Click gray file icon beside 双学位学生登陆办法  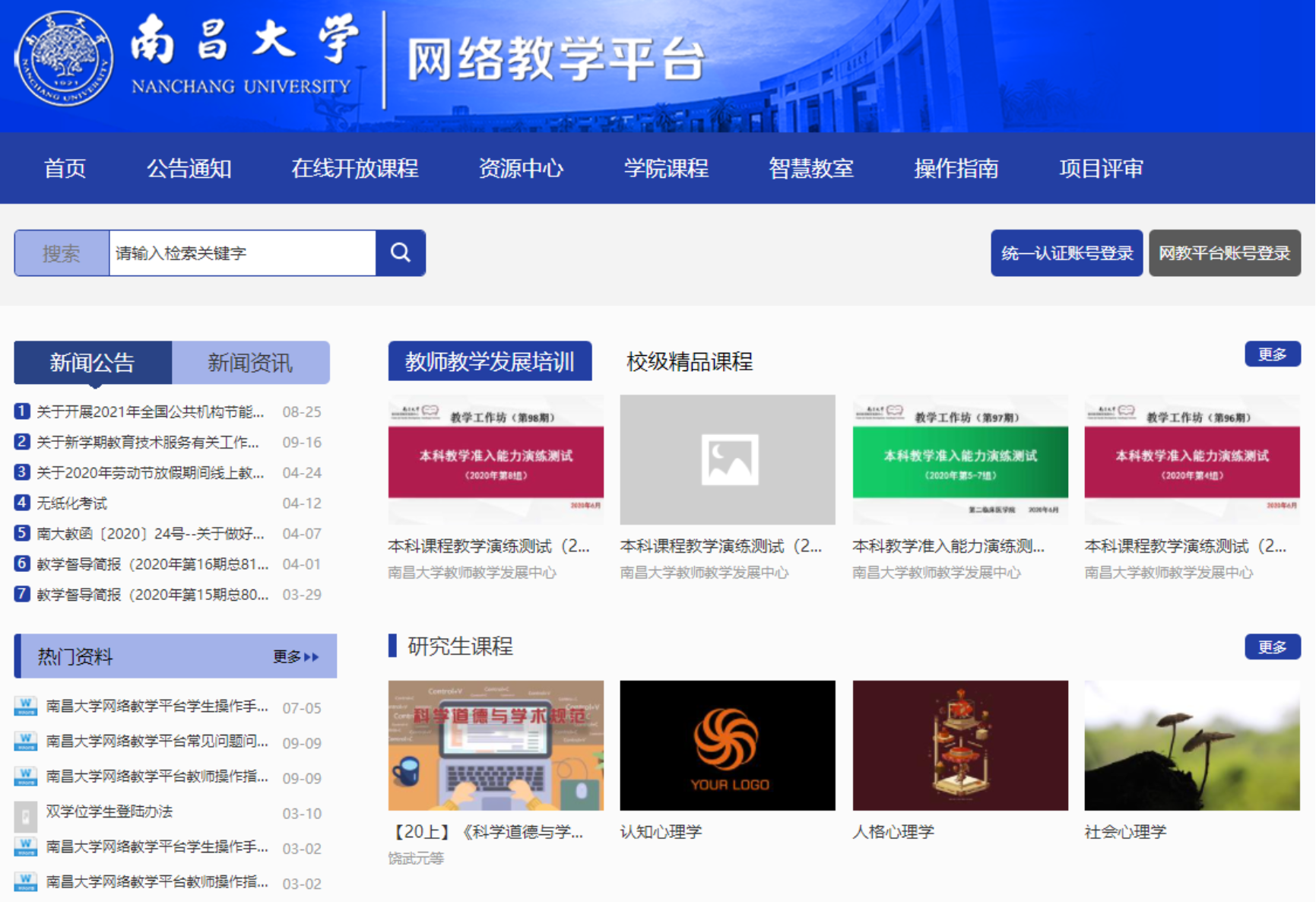26,815
